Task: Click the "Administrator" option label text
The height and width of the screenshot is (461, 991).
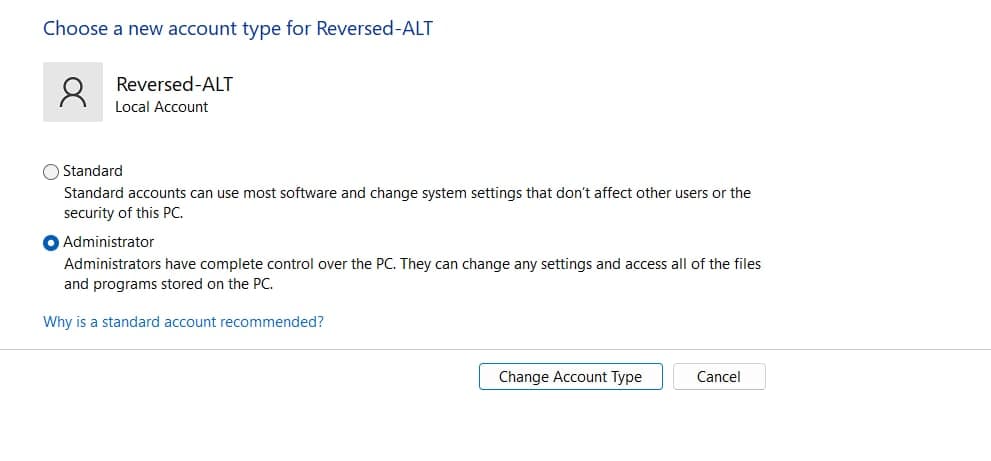Action: 109,242
